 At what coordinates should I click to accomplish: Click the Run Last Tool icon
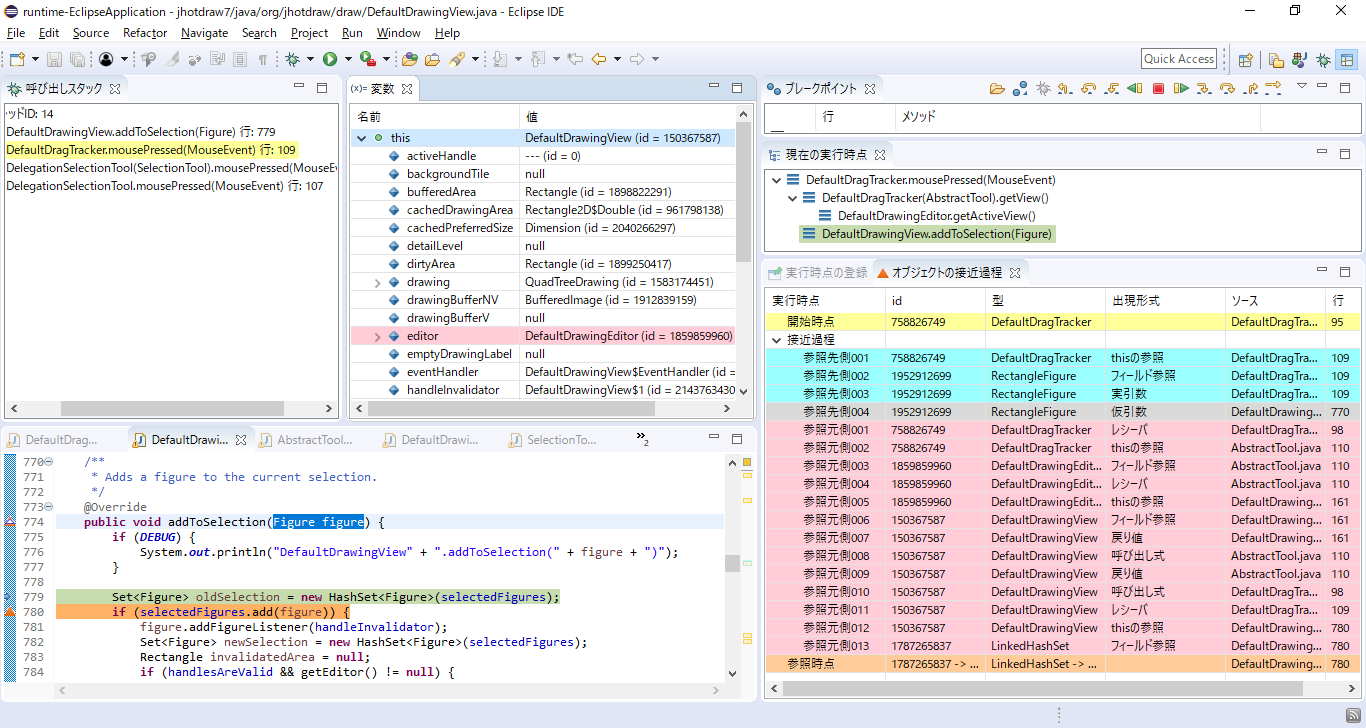coord(367,59)
